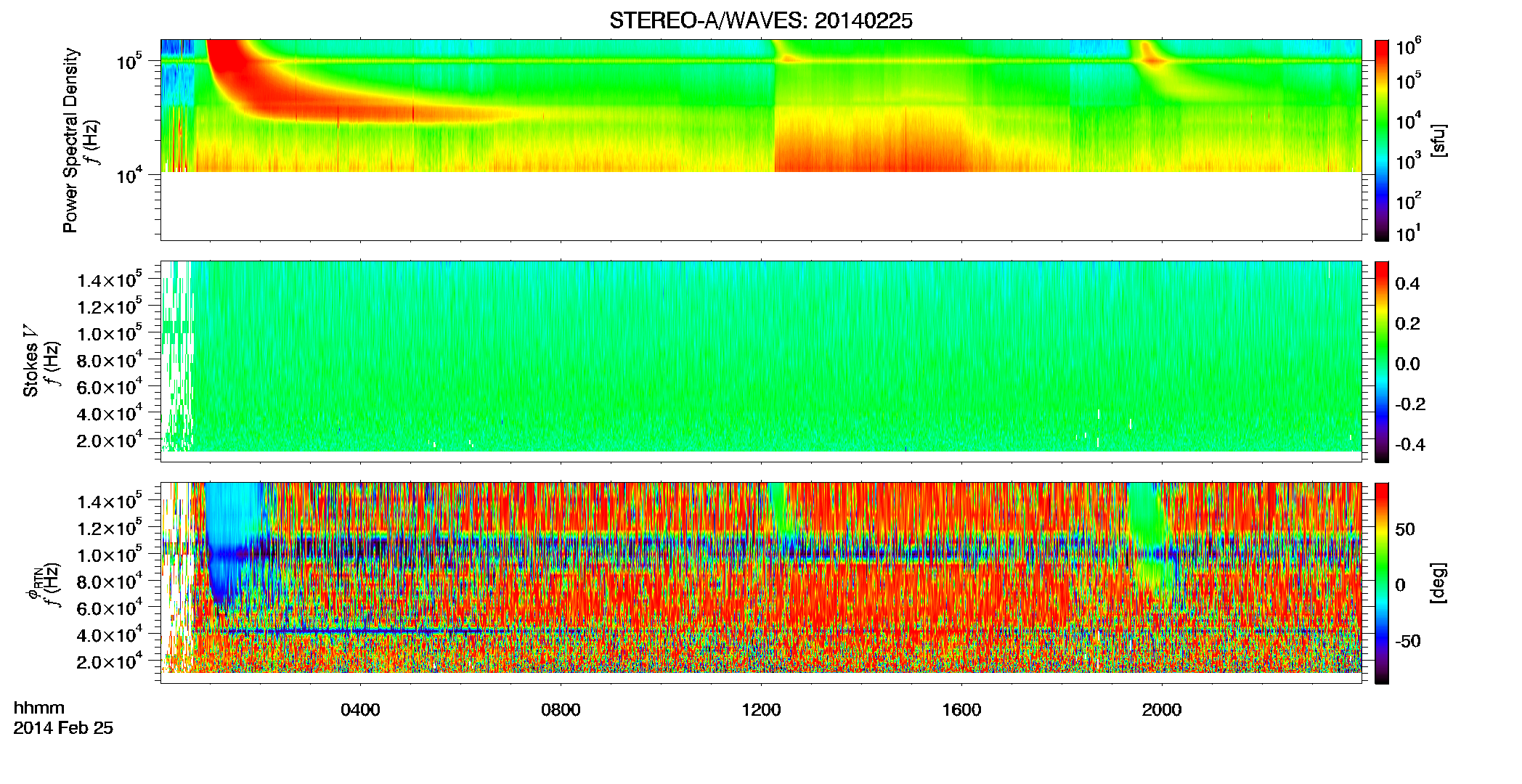
Task: Click the Stokes V axis label
Action: (30, 361)
